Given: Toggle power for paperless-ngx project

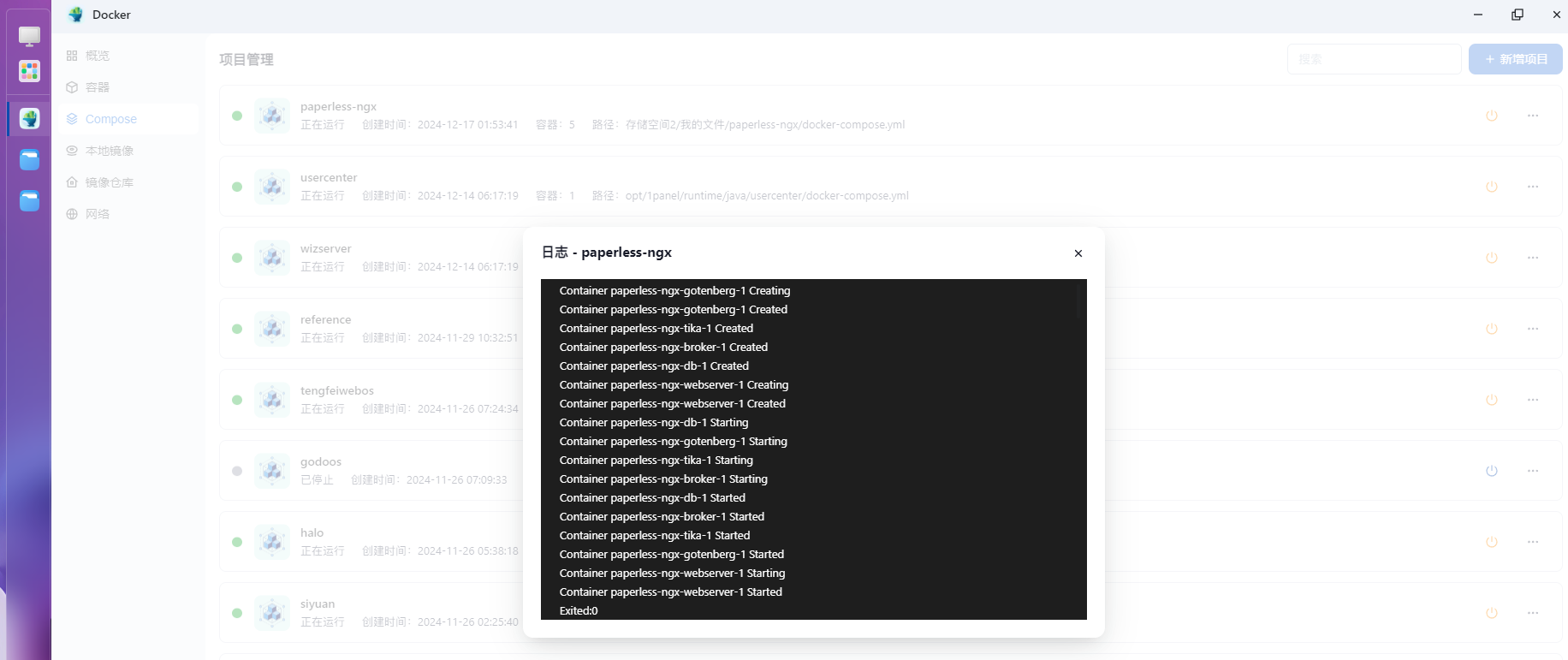Looking at the screenshot, I should tap(1492, 116).
